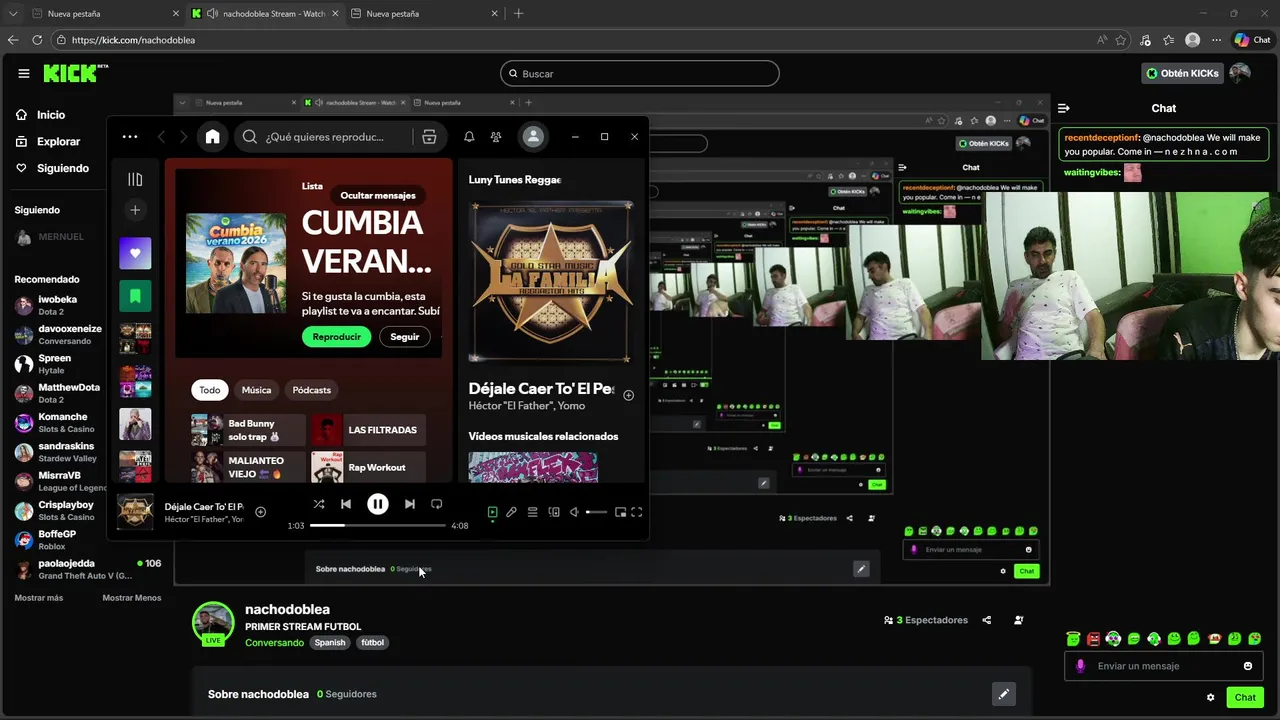1280x720 pixels.
Task: Click Ocultar mensajes in Spotify
Action: tap(378, 196)
